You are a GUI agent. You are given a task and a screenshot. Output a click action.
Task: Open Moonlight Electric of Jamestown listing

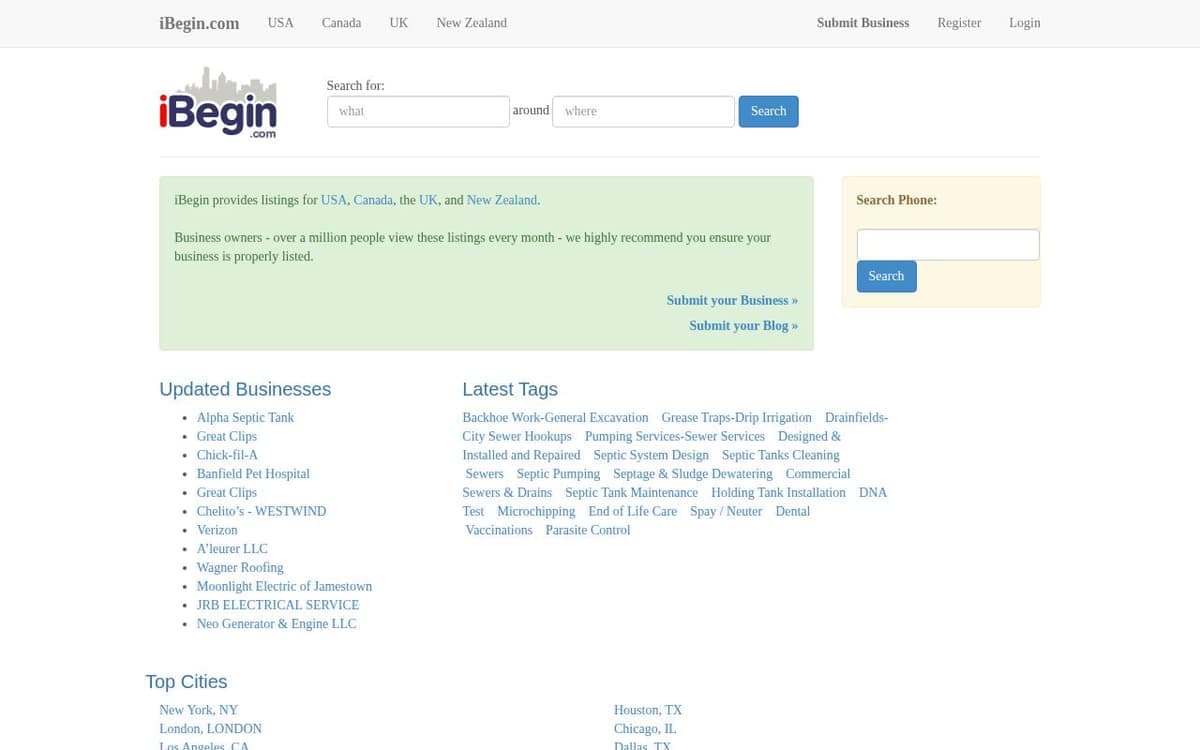pos(284,586)
